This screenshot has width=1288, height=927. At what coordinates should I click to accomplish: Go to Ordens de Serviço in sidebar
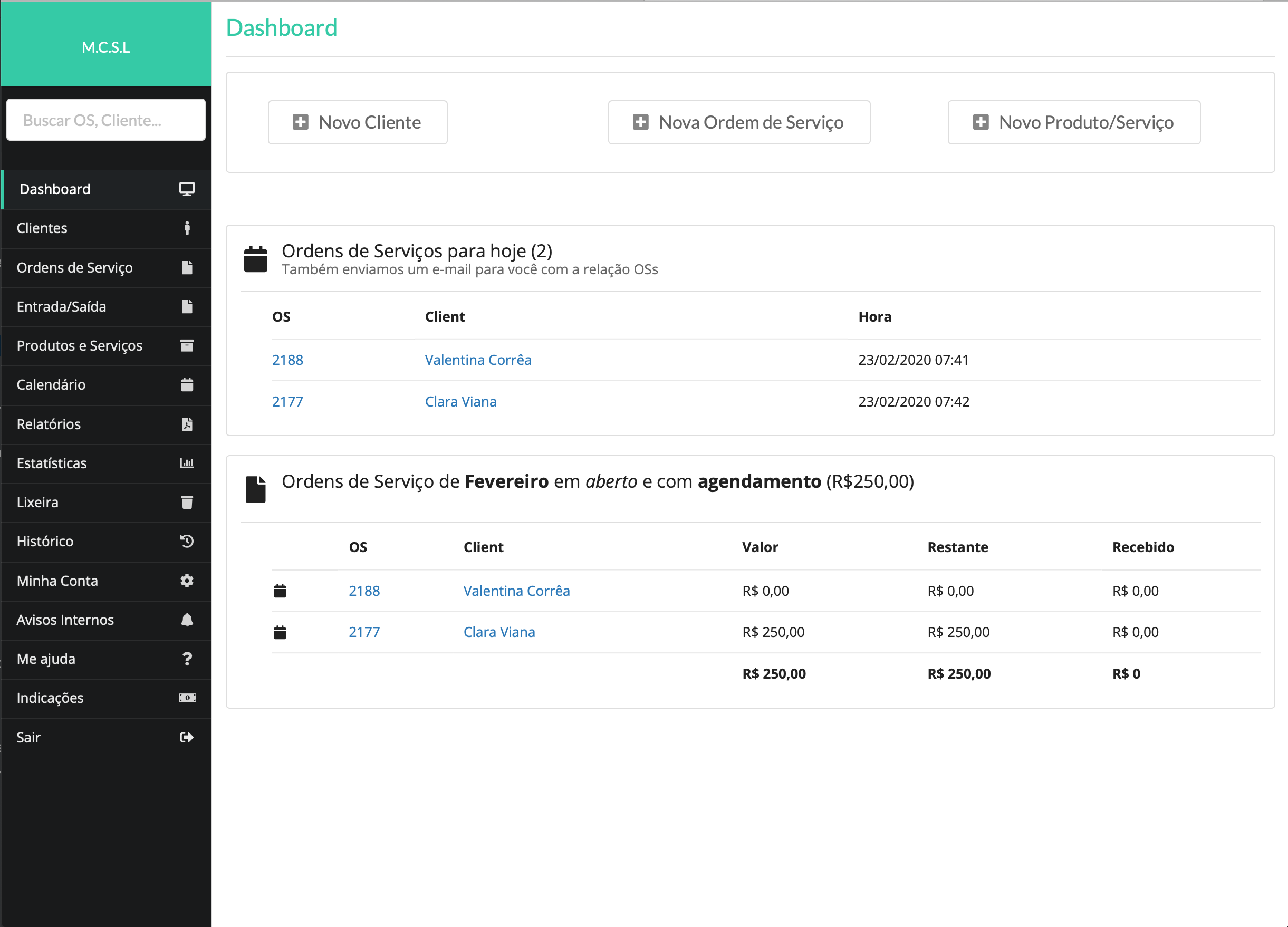[x=106, y=267]
